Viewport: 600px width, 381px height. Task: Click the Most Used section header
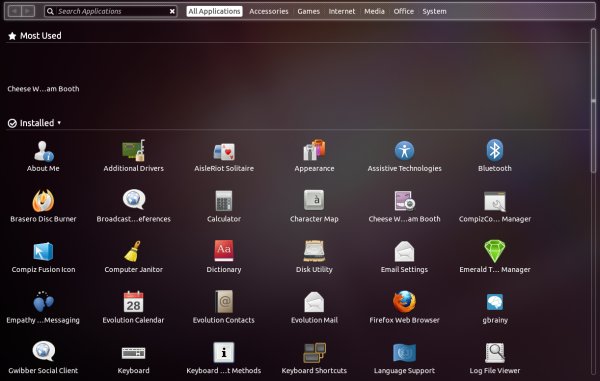tap(35, 36)
